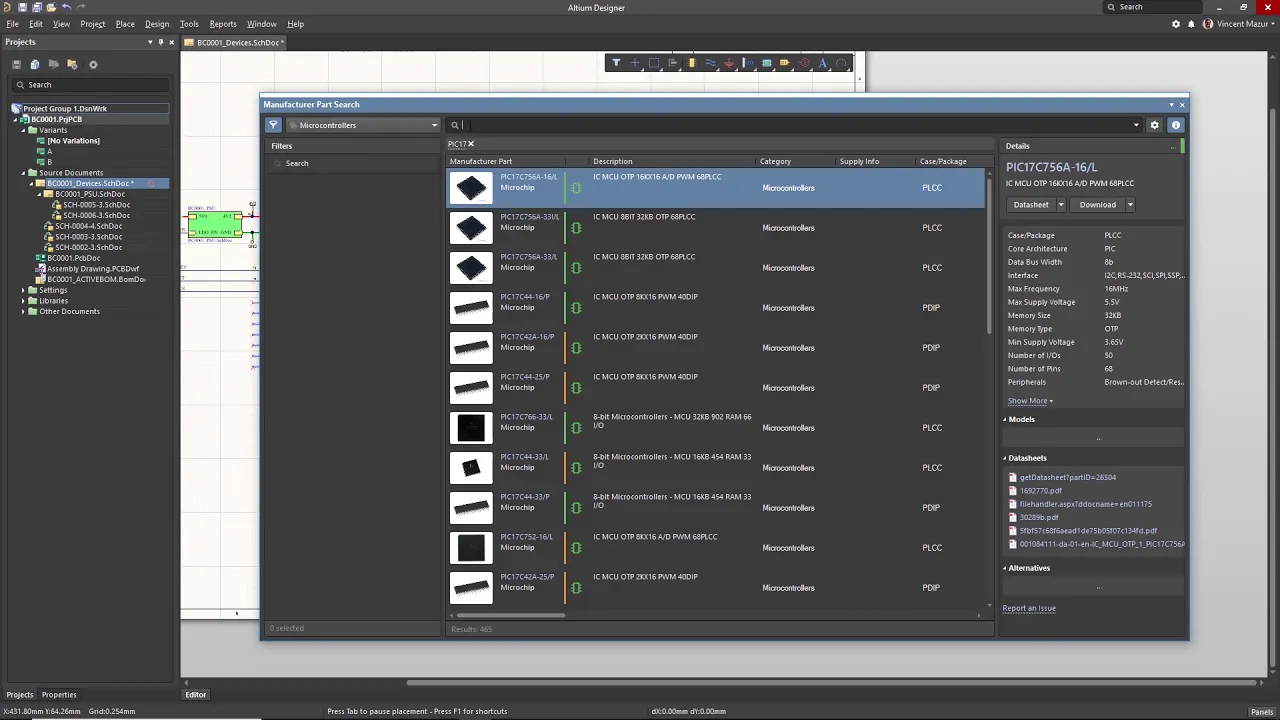Click the Redo arrow icon
Image resolution: width=1280 pixels, height=720 pixels.
81,7
